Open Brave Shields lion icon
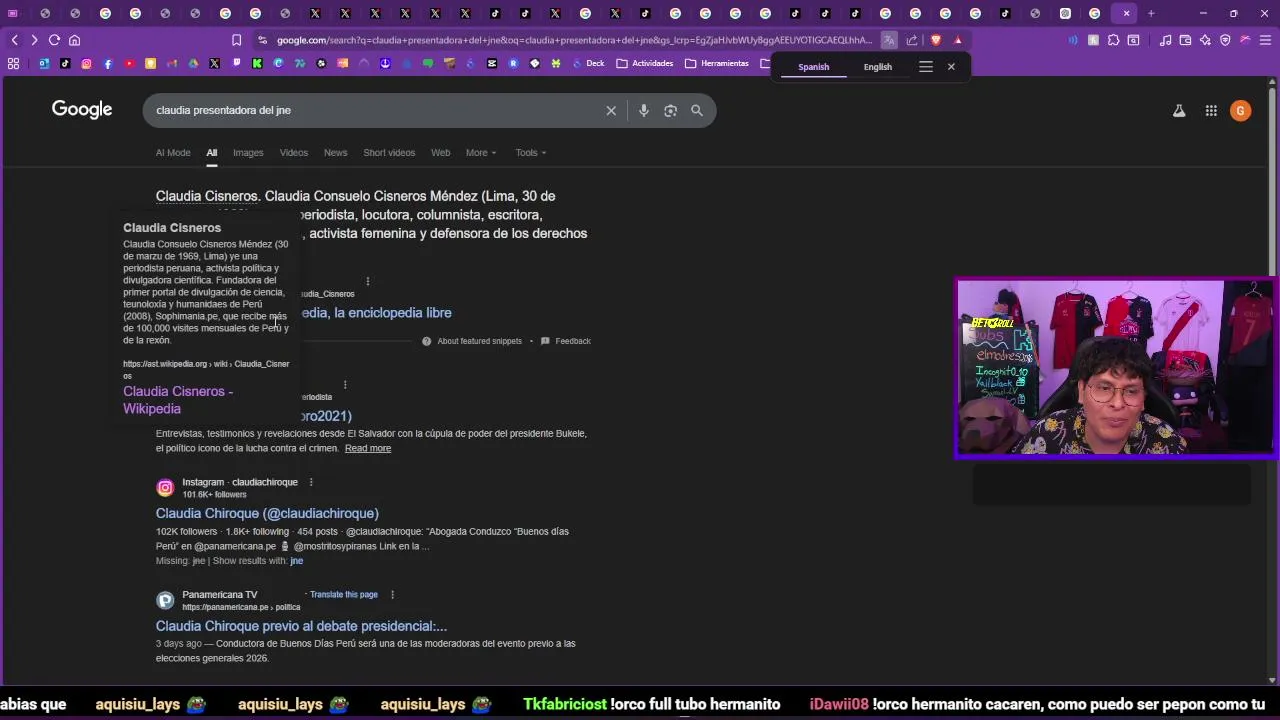 [936, 40]
